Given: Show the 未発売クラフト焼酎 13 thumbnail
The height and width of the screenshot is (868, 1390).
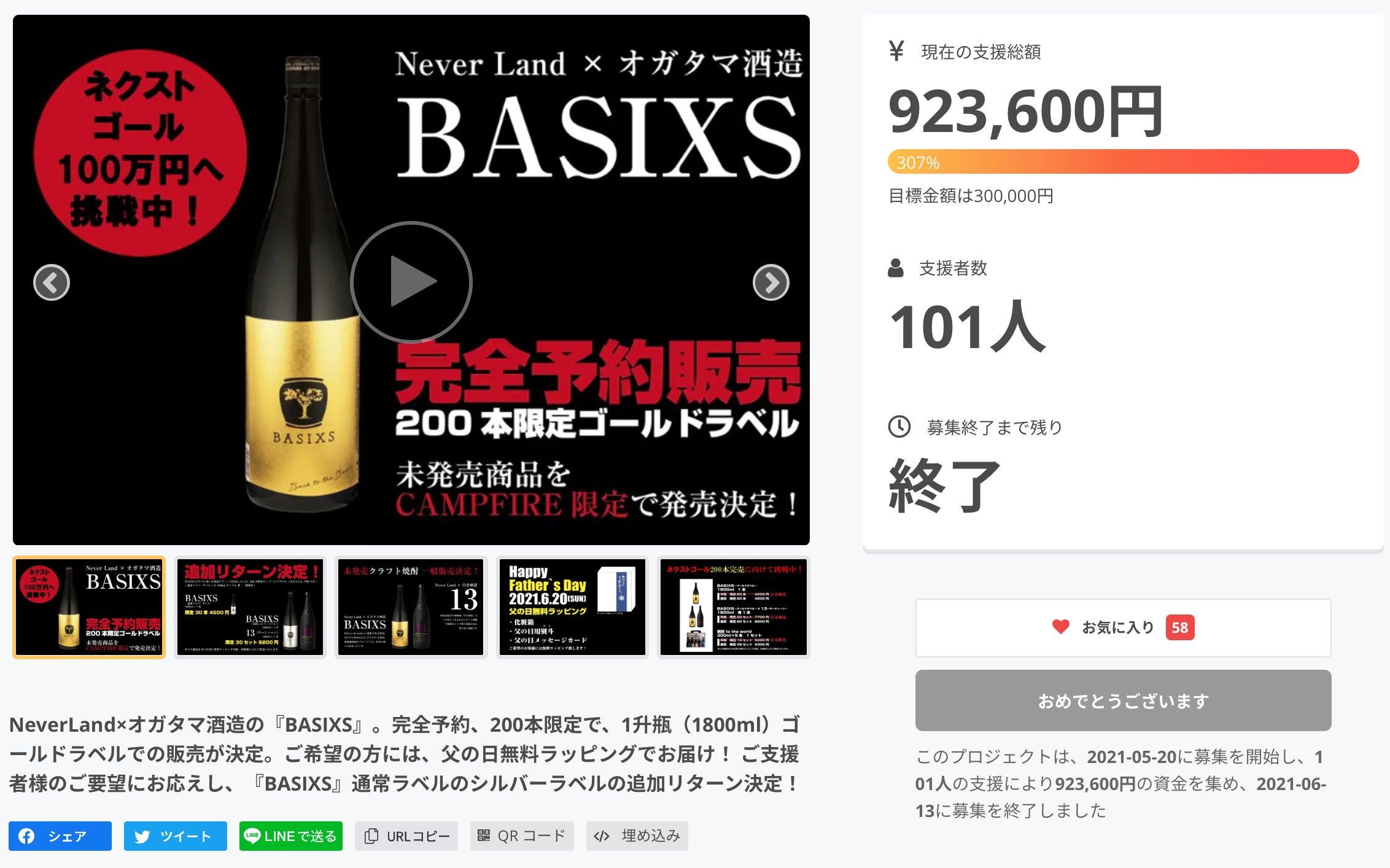Looking at the screenshot, I should (411, 607).
